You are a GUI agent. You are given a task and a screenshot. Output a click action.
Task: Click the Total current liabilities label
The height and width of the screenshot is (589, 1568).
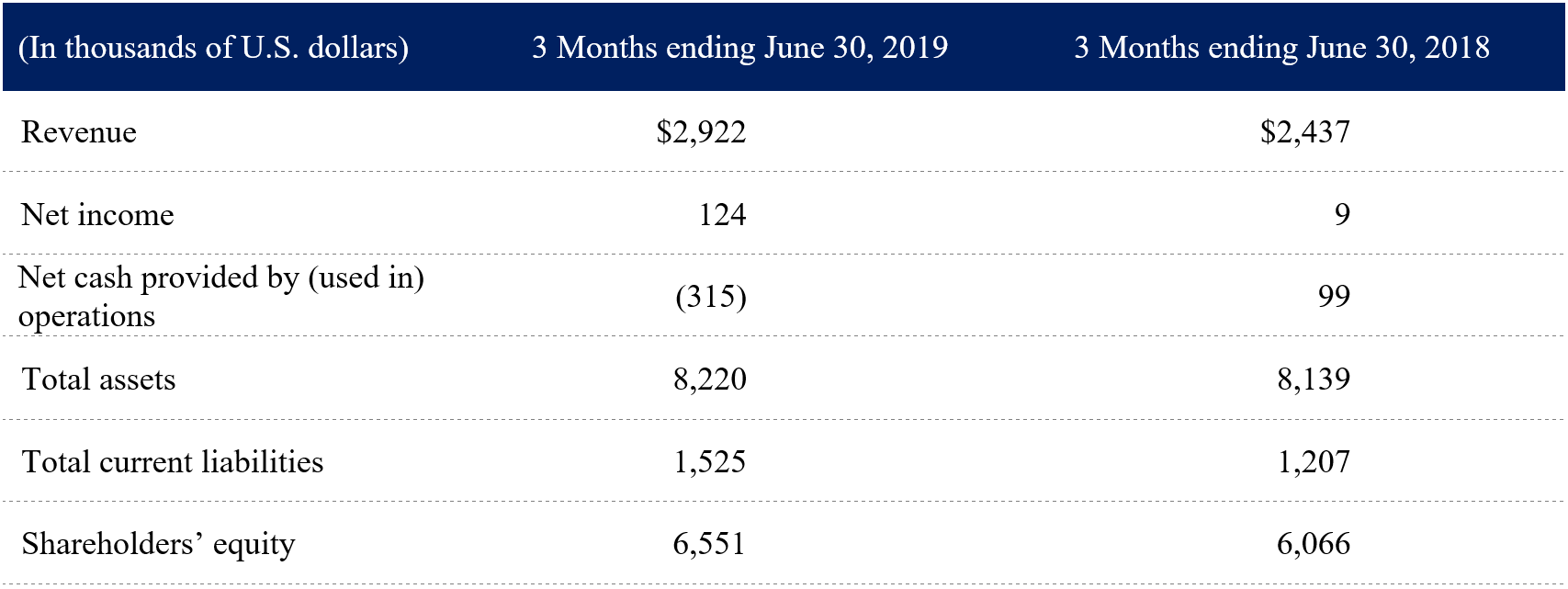tap(173, 461)
